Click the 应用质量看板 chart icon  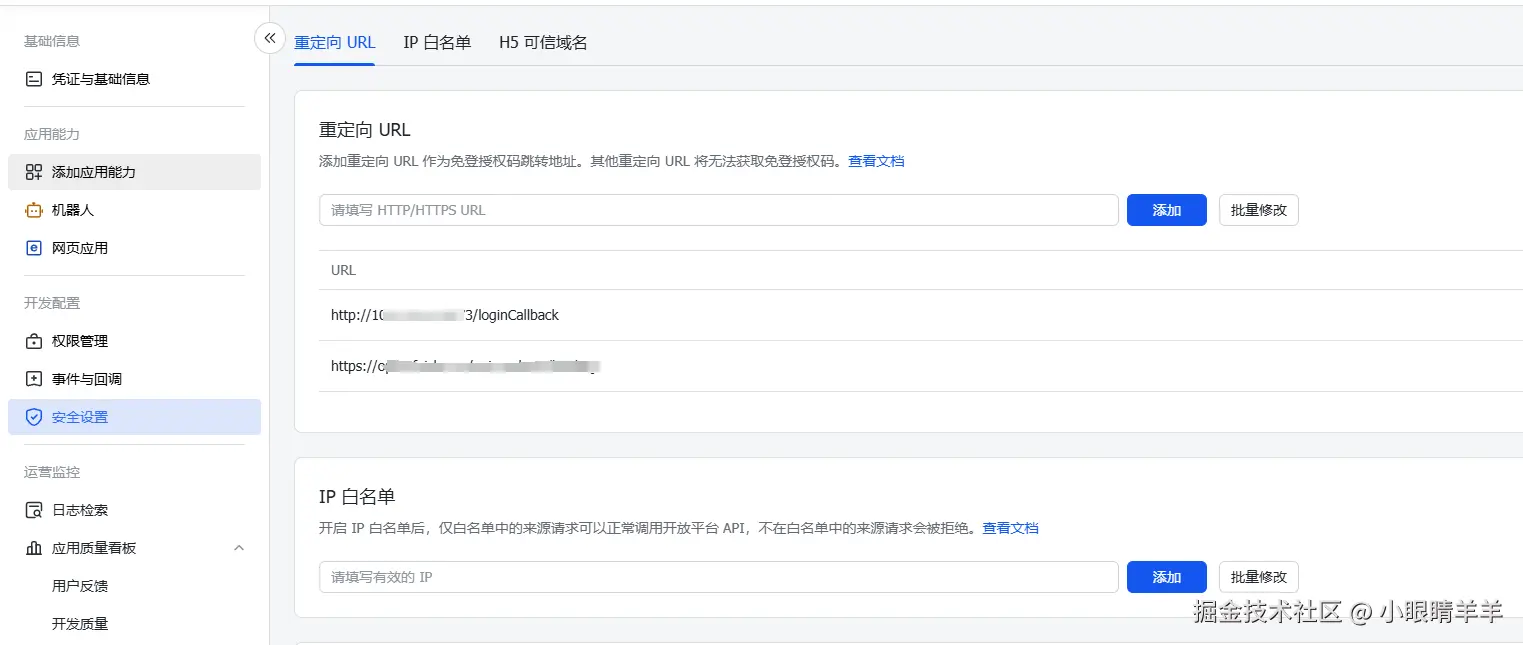(34, 548)
